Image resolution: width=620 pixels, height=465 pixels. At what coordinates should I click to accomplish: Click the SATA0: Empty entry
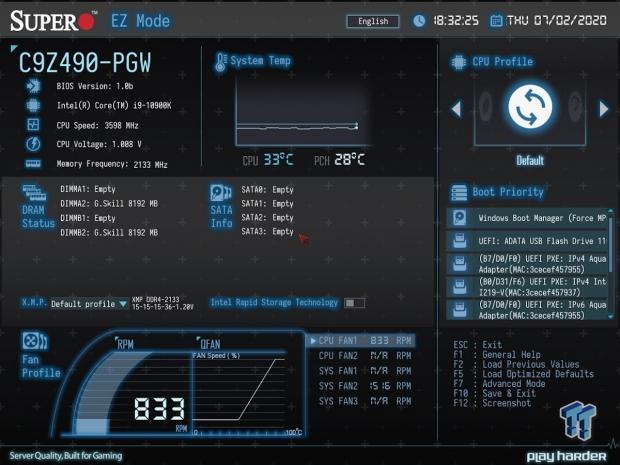[267, 190]
